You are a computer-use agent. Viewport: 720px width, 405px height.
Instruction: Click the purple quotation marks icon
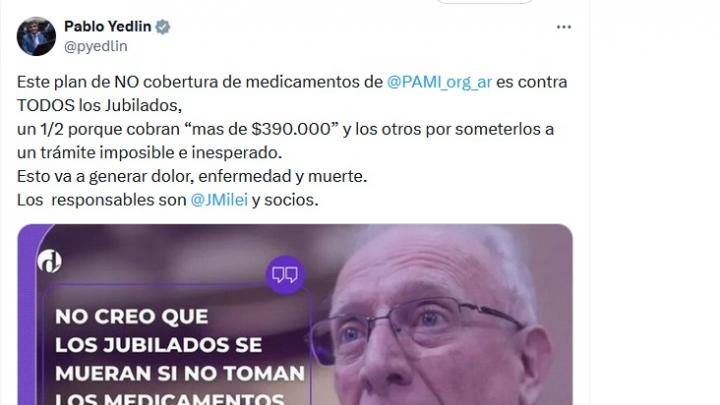click(x=285, y=275)
